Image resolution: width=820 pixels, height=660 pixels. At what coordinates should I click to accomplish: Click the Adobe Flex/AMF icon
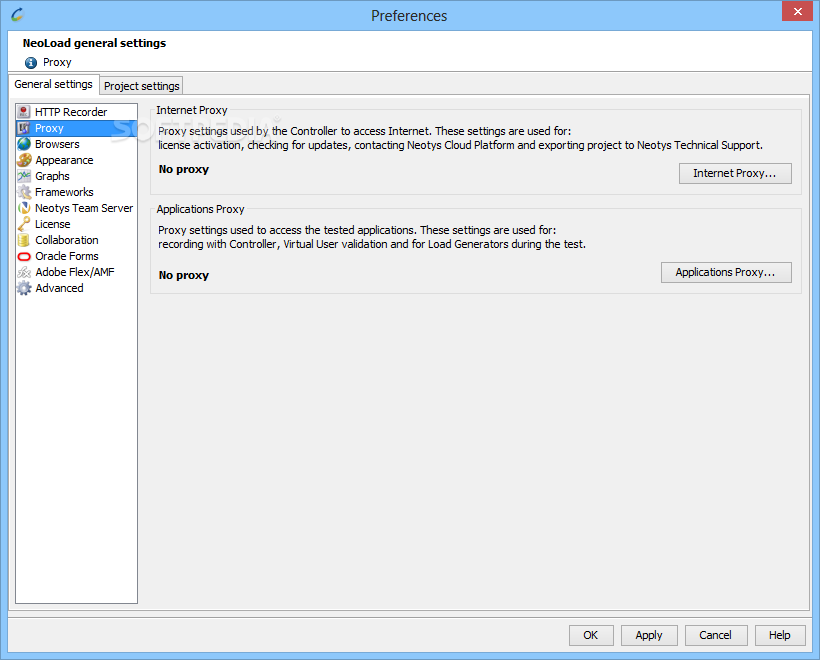tap(24, 272)
